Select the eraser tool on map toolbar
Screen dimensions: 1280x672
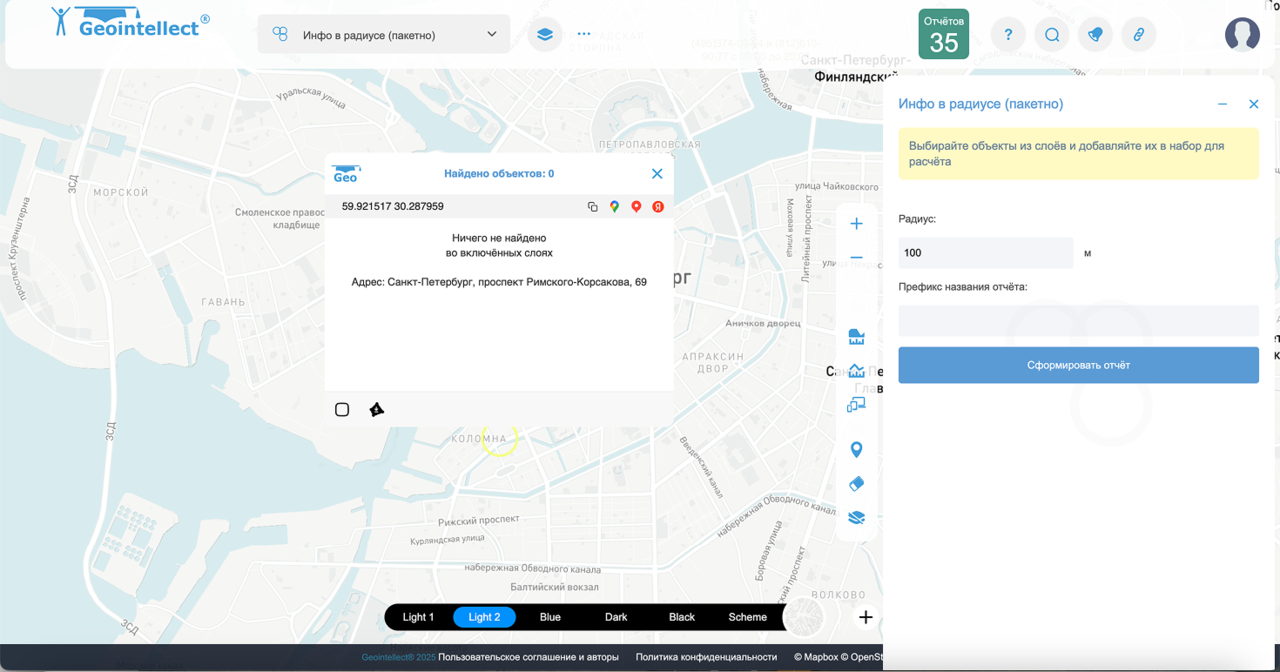856,484
